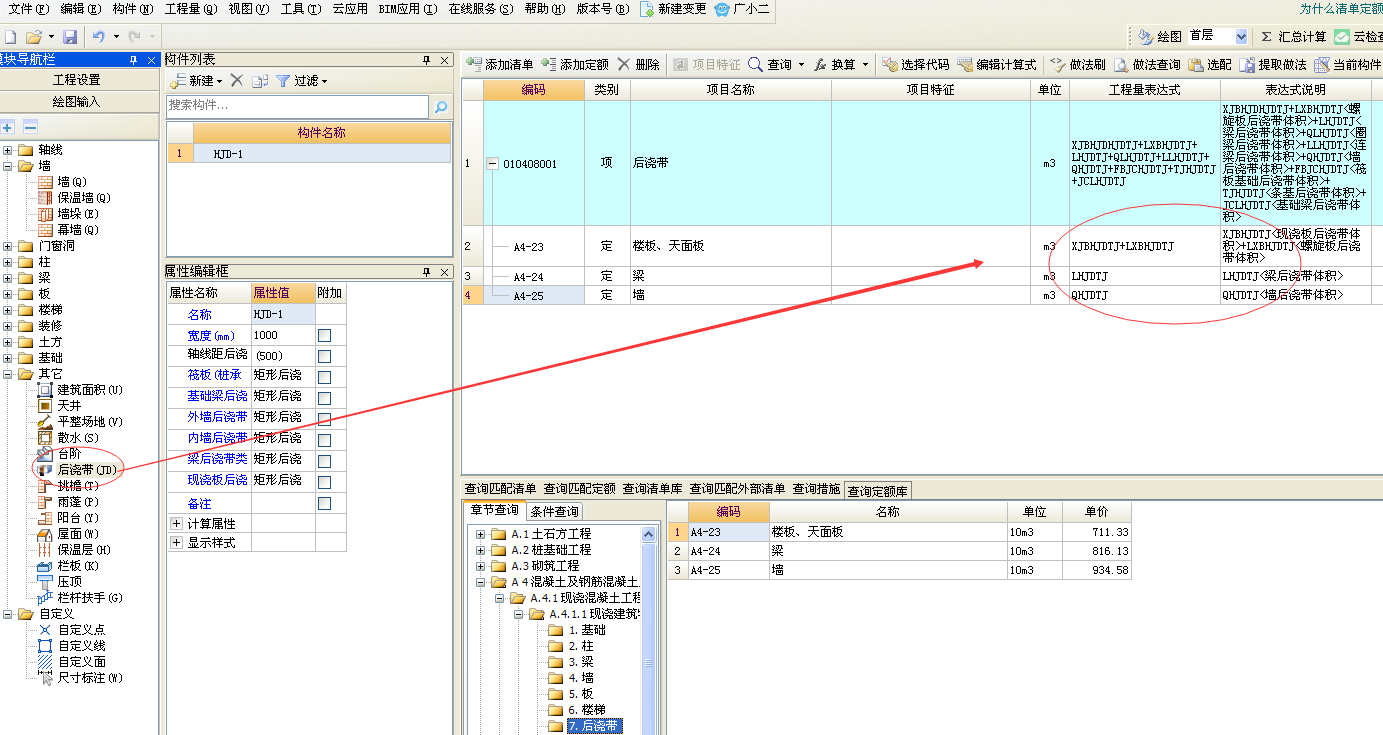Expand 显示样式 in property editor

pyautogui.click(x=177, y=543)
